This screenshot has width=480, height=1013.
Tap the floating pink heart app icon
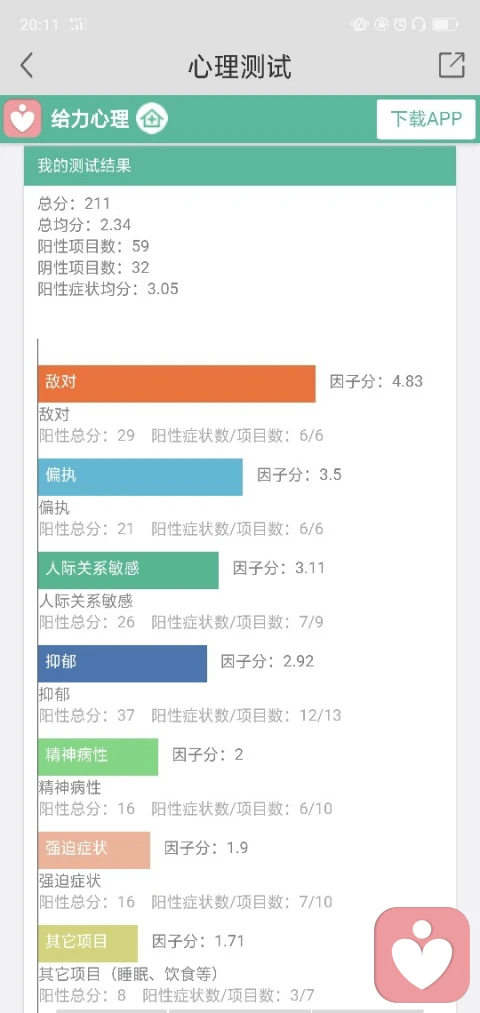coord(423,955)
